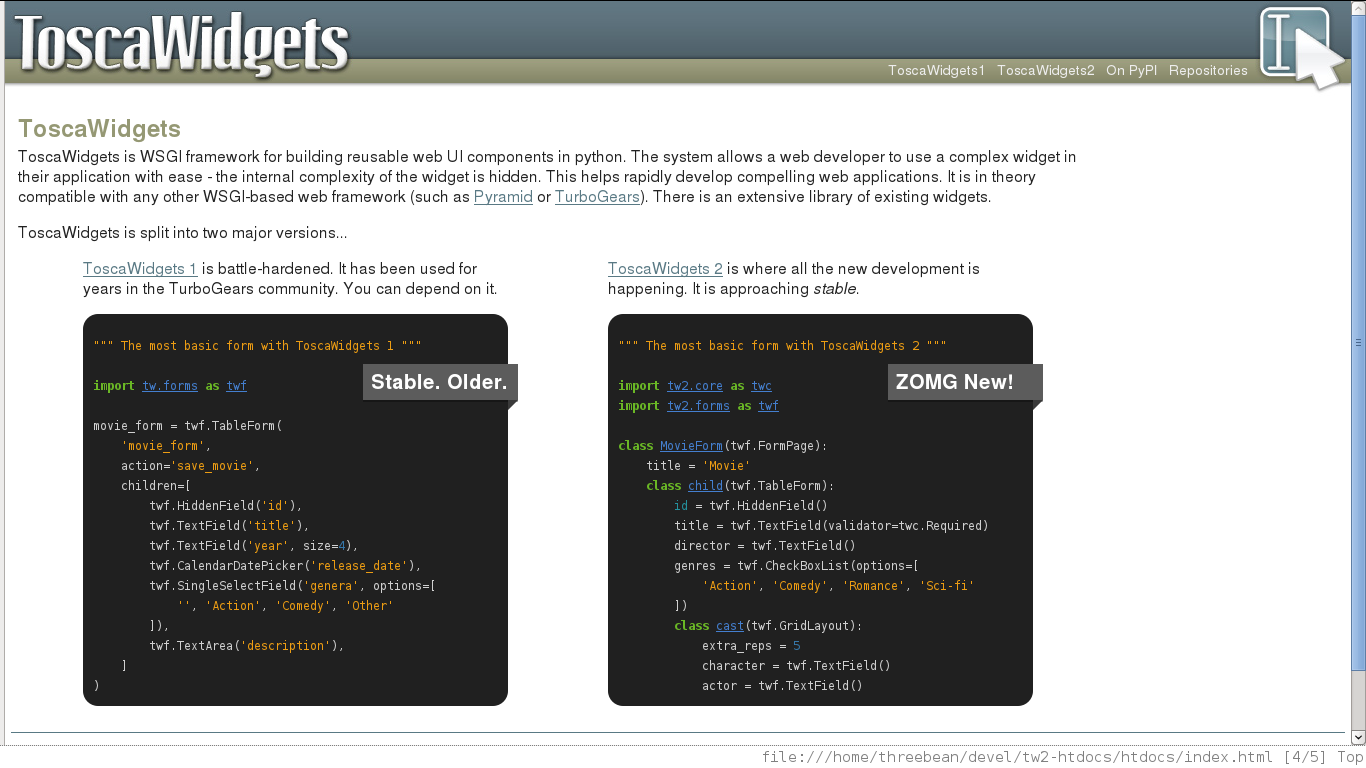
Task: Click 'The most basic form with ToscaWidgets 1' comment
Action: [257, 346]
